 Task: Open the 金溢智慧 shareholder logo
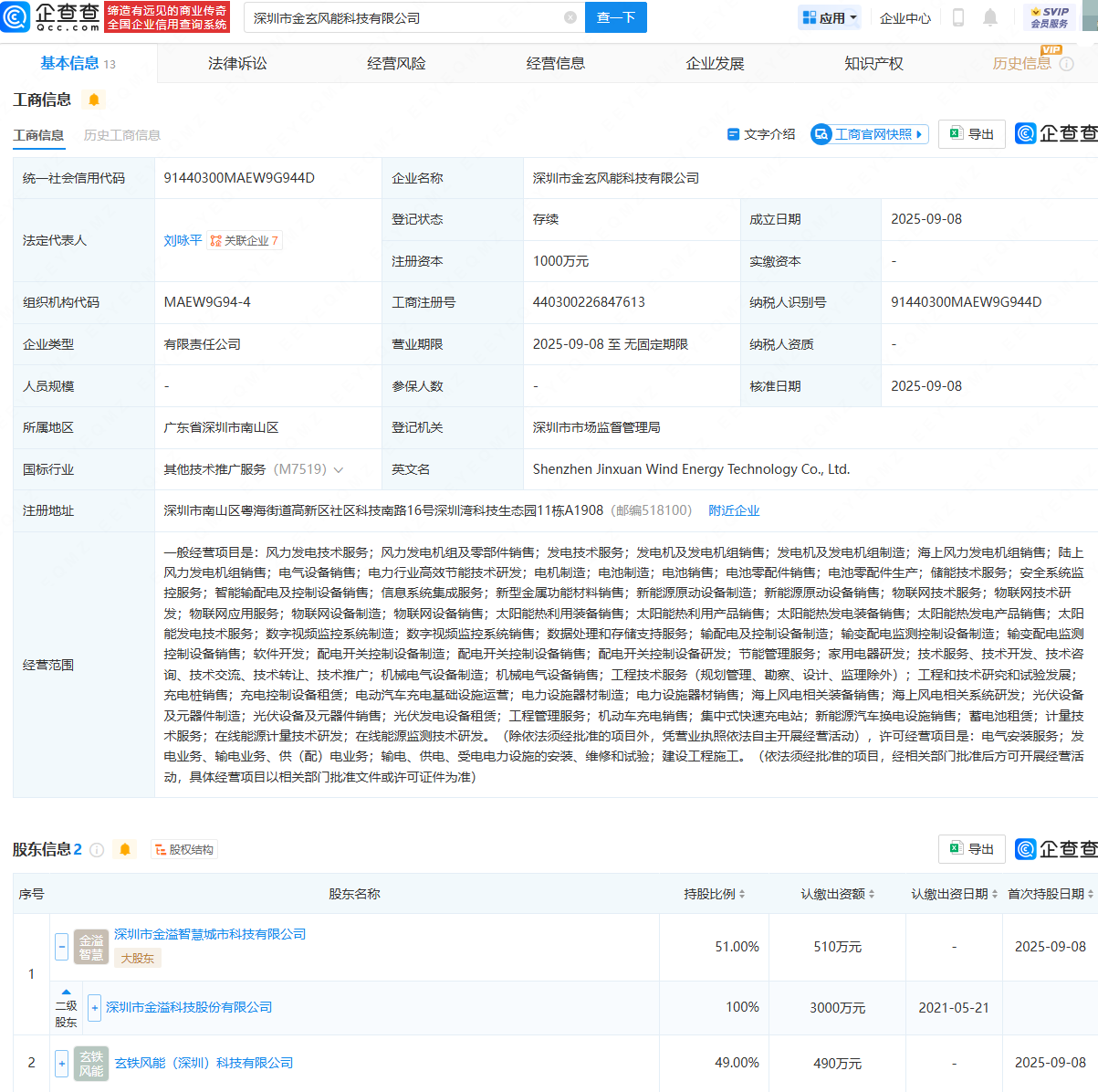(91, 947)
